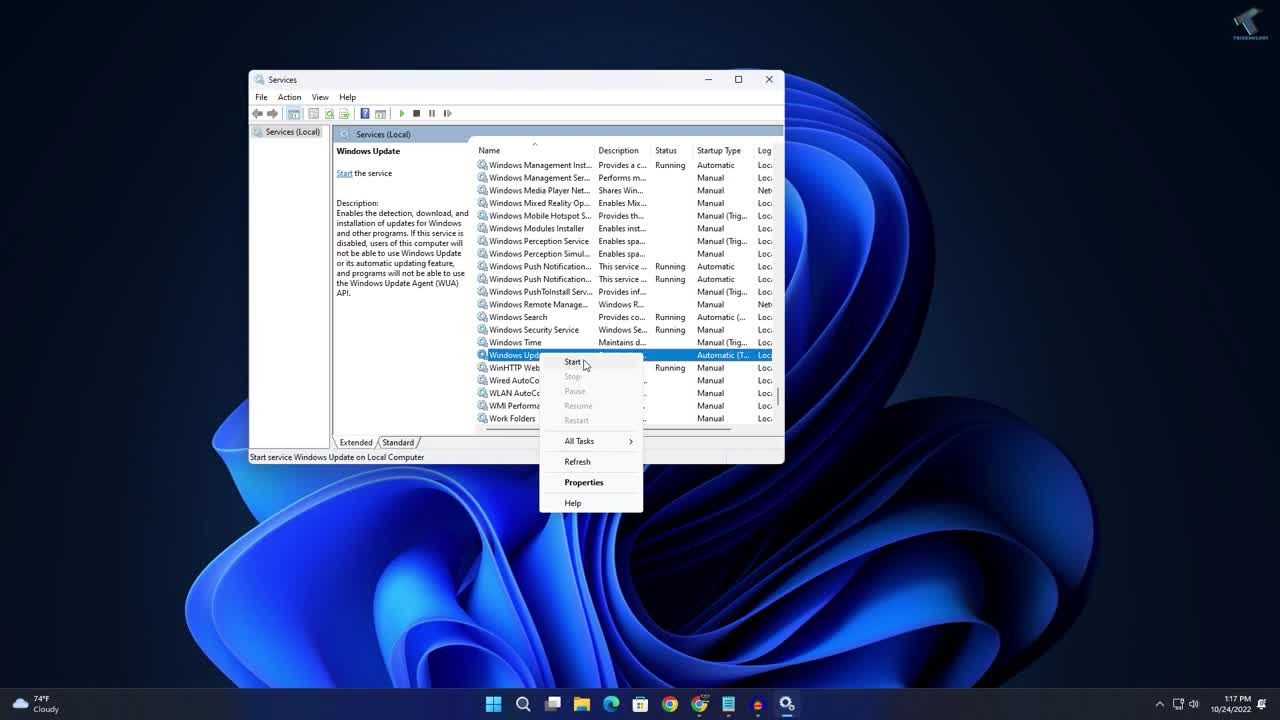The width and height of the screenshot is (1280, 720).
Task: Open Microsoft Edge from the taskbar
Action: point(611,704)
